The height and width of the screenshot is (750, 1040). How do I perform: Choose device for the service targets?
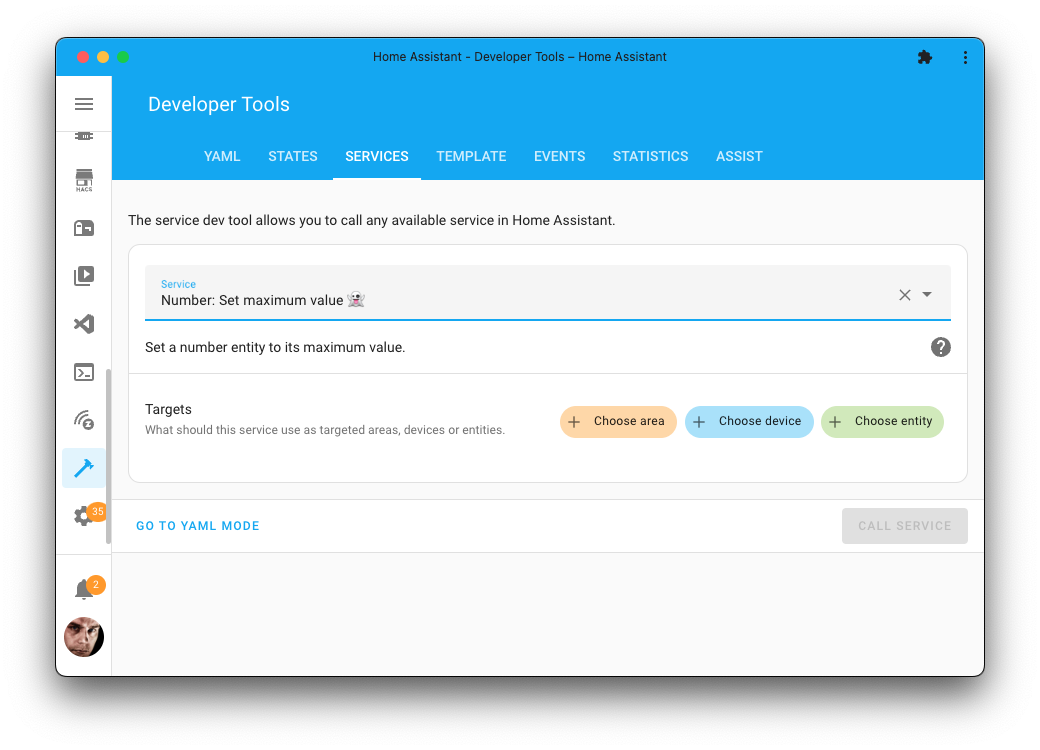(x=749, y=421)
